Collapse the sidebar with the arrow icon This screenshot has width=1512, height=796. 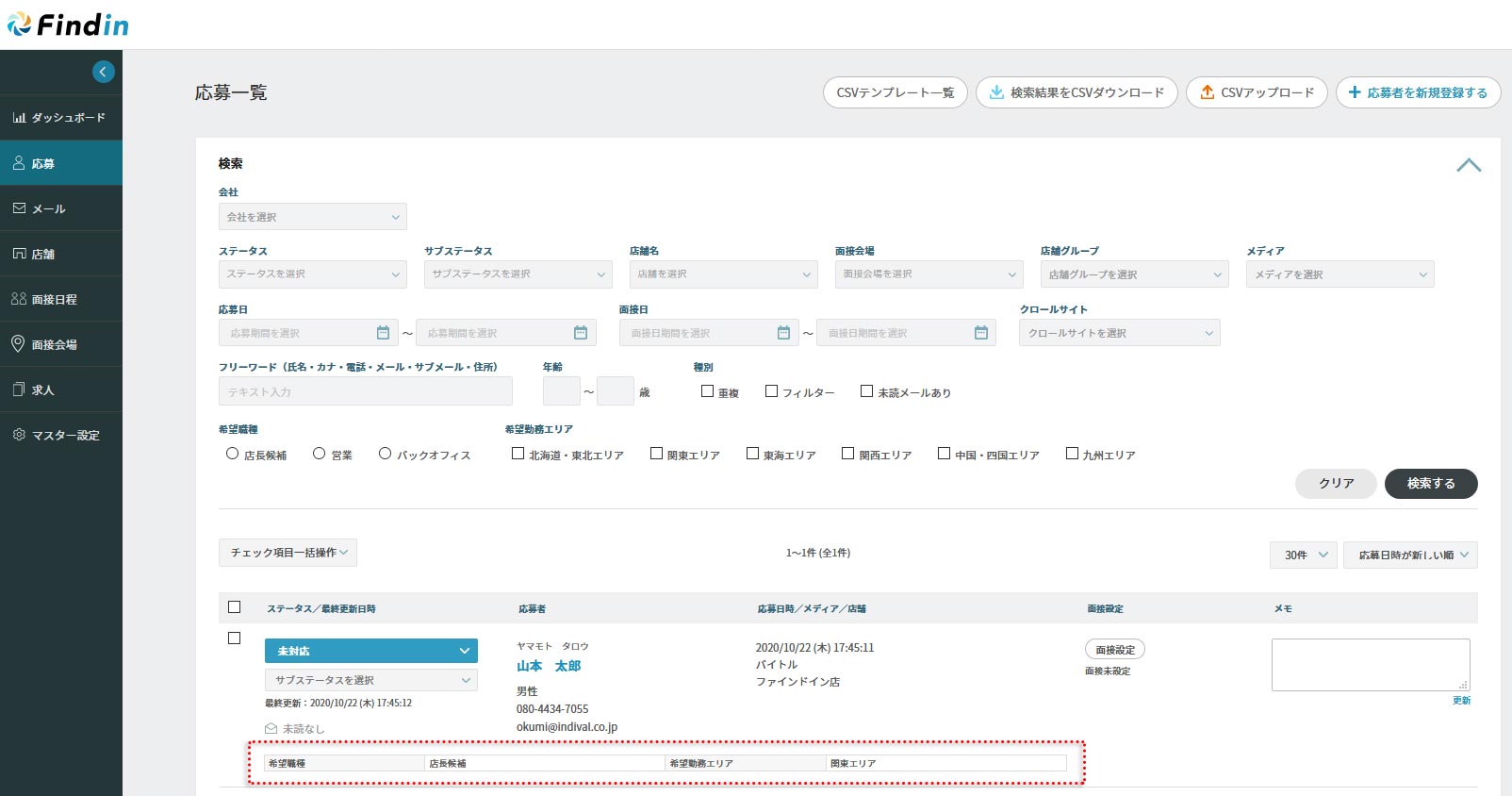(104, 72)
